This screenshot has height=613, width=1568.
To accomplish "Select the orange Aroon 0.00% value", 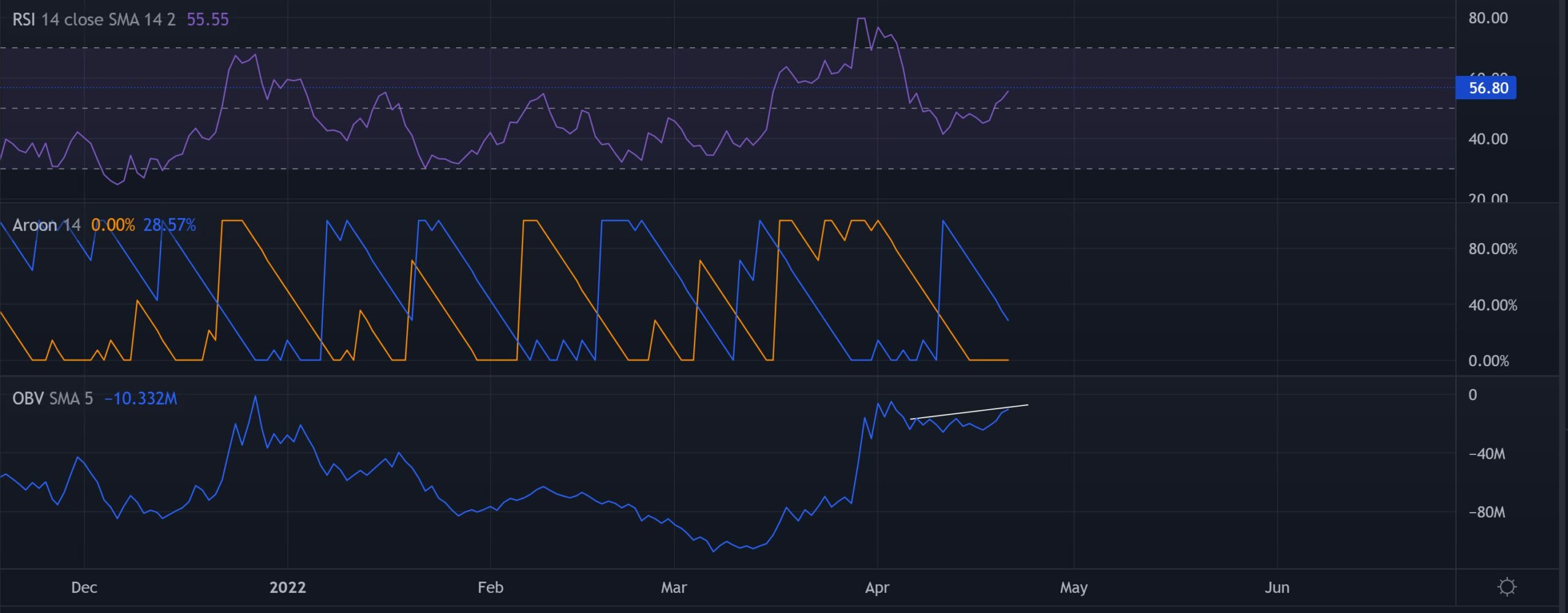I will pos(113,225).
